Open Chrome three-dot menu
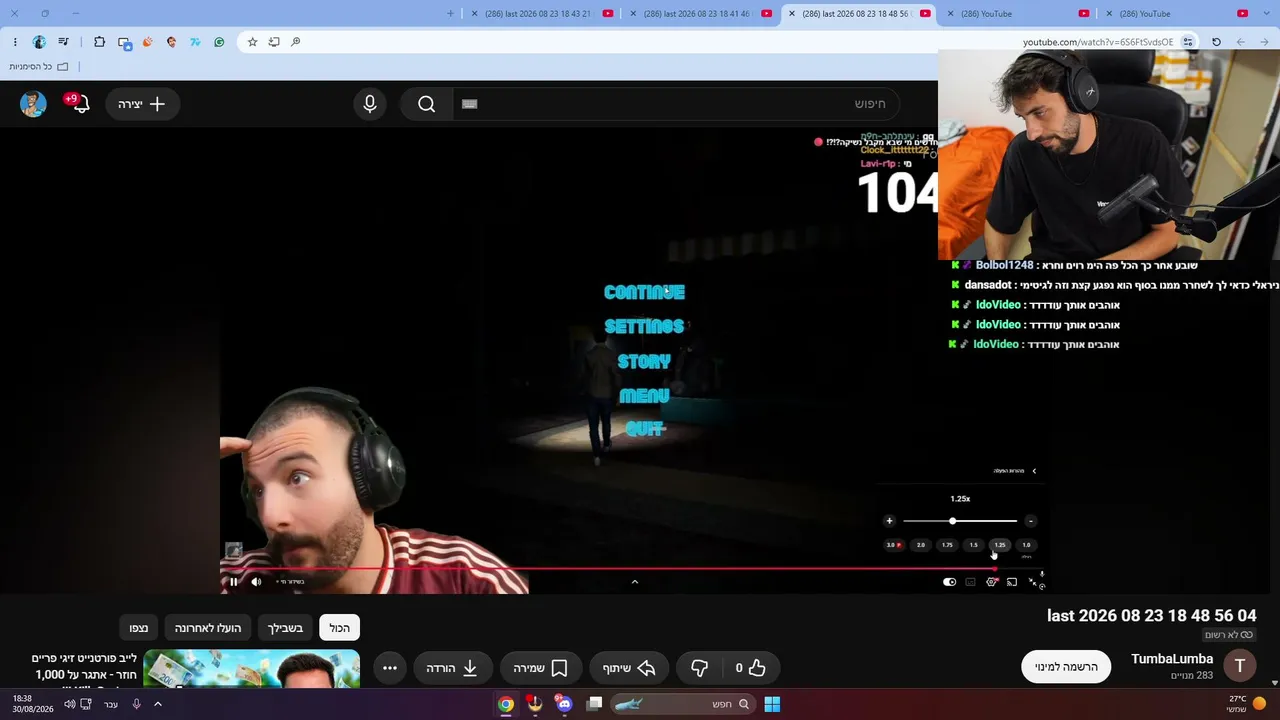 click(x=15, y=42)
